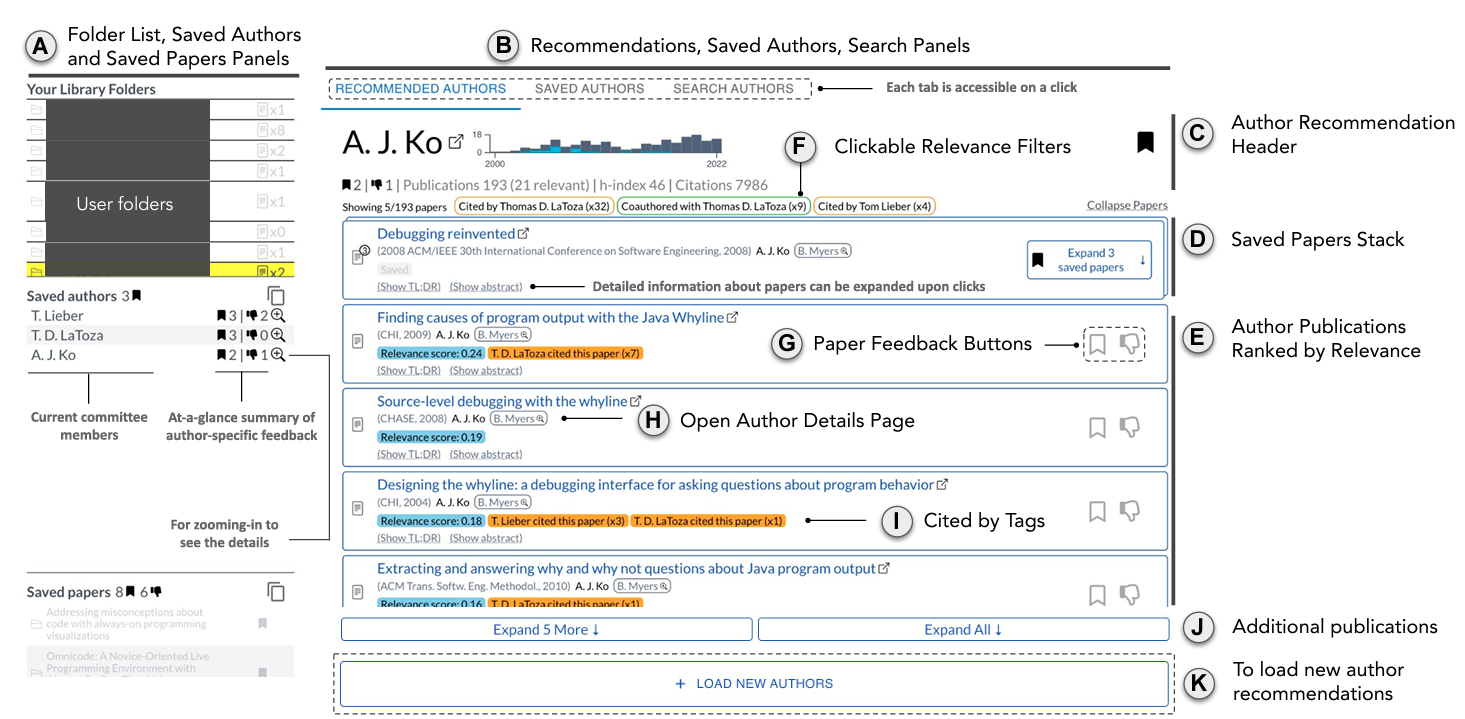This screenshot has width=1465, height=719.
Task: Open B. Myers author tag on Debugging reinvented
Action: [x=822, y=251]
